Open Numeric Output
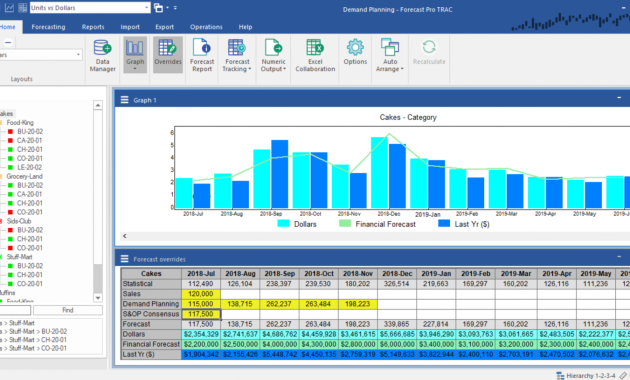This screenshot has width=630, height=380. click(273, 55)
